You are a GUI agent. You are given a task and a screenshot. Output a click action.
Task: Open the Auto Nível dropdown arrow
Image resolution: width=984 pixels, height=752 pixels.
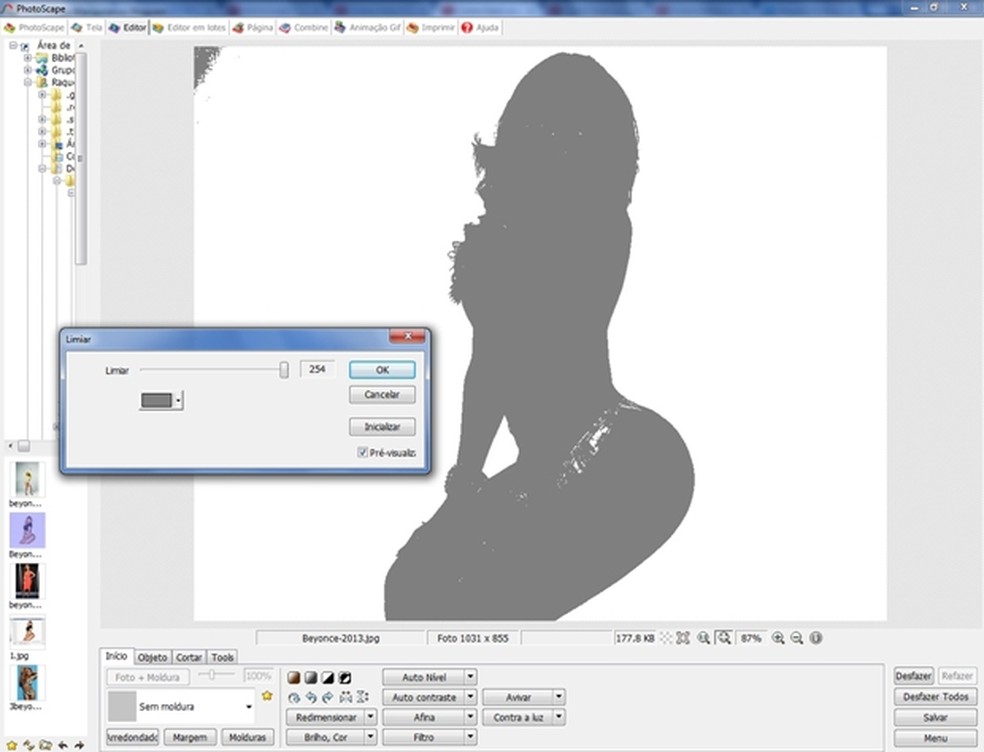(x=470, y=677)
